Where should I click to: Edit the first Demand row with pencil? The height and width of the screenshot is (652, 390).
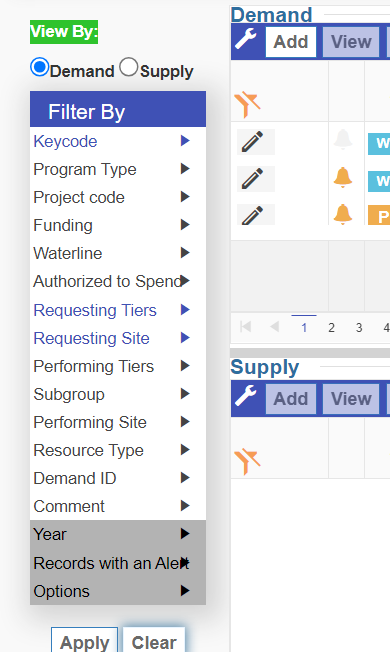click(252, 142)
